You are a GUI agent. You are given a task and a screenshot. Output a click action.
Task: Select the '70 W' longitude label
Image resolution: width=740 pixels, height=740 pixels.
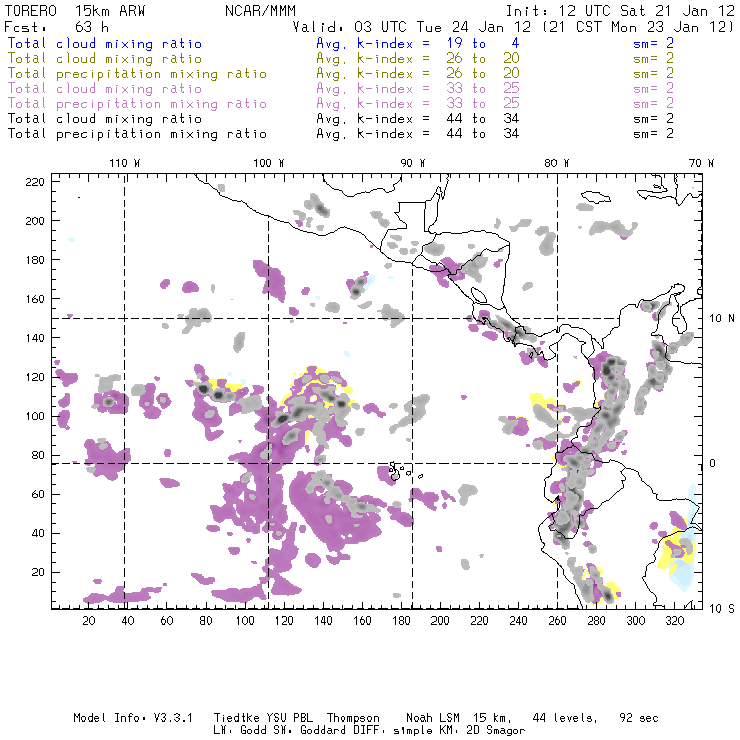point(701,163)
